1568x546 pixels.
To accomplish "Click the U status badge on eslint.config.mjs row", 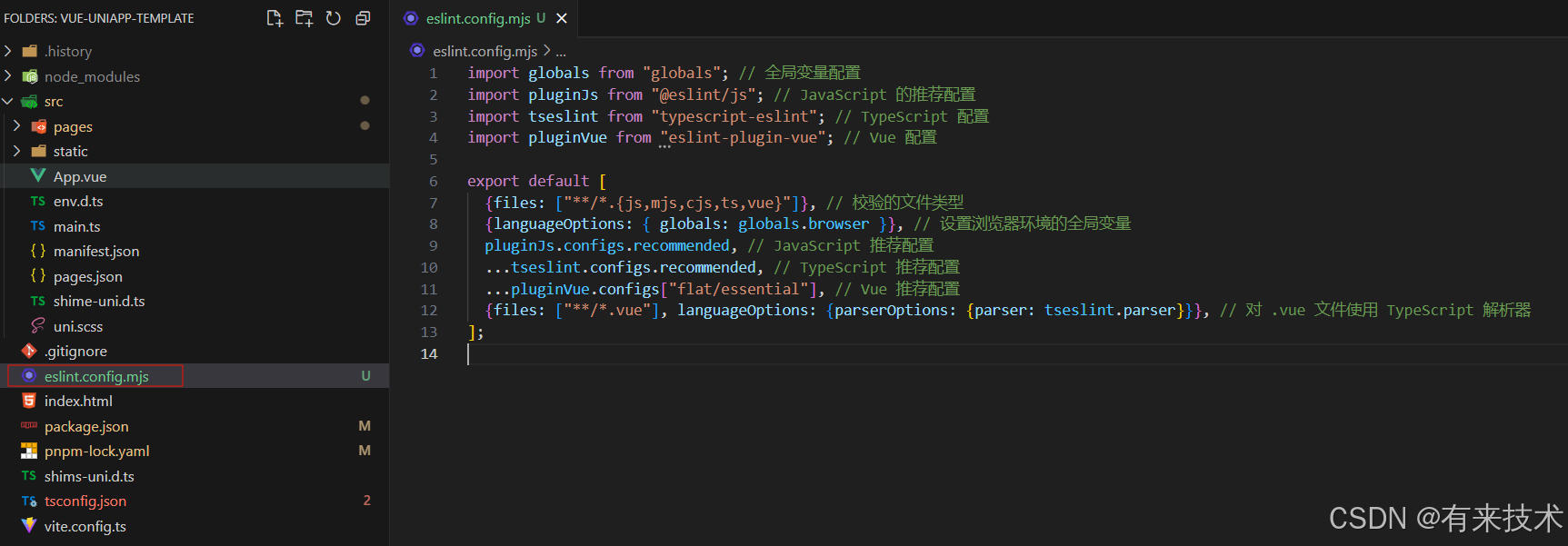I will (x=366, y=375).
